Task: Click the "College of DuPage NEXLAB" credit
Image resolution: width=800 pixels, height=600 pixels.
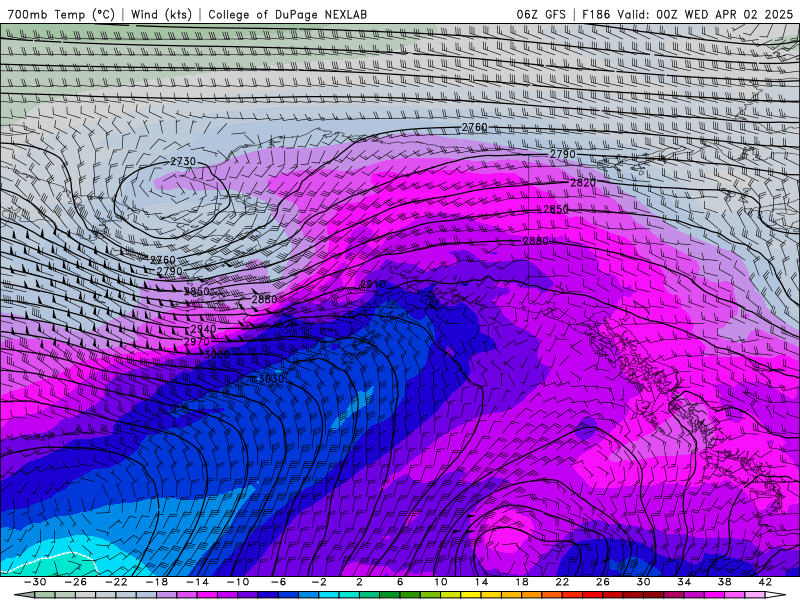Action: (x=287, y=15)
